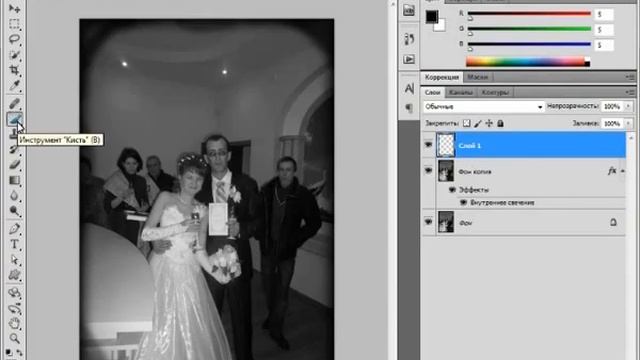The image size is (640, 360).
Task: Open the Заливка slider arrow
Action: pos(628,123)
